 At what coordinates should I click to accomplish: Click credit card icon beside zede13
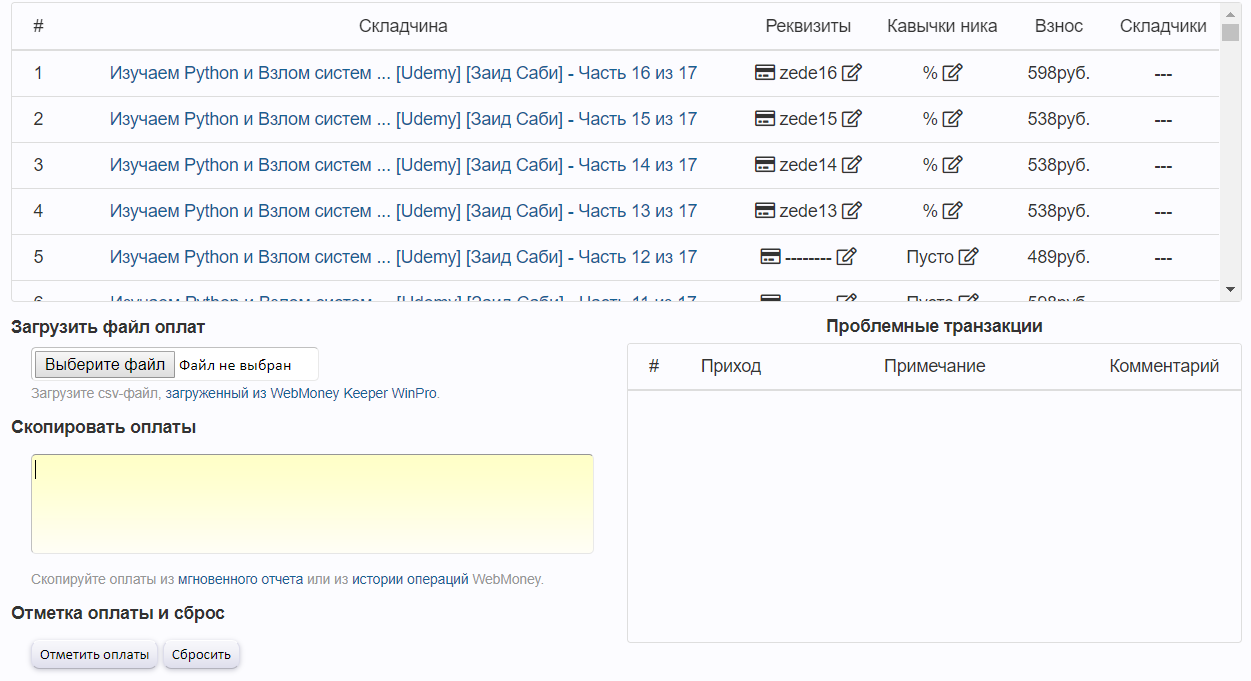tap(765, 211)
